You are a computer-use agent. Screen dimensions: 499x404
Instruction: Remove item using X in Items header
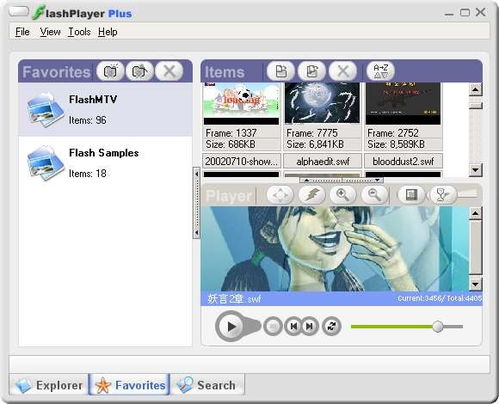coord(343,71)
